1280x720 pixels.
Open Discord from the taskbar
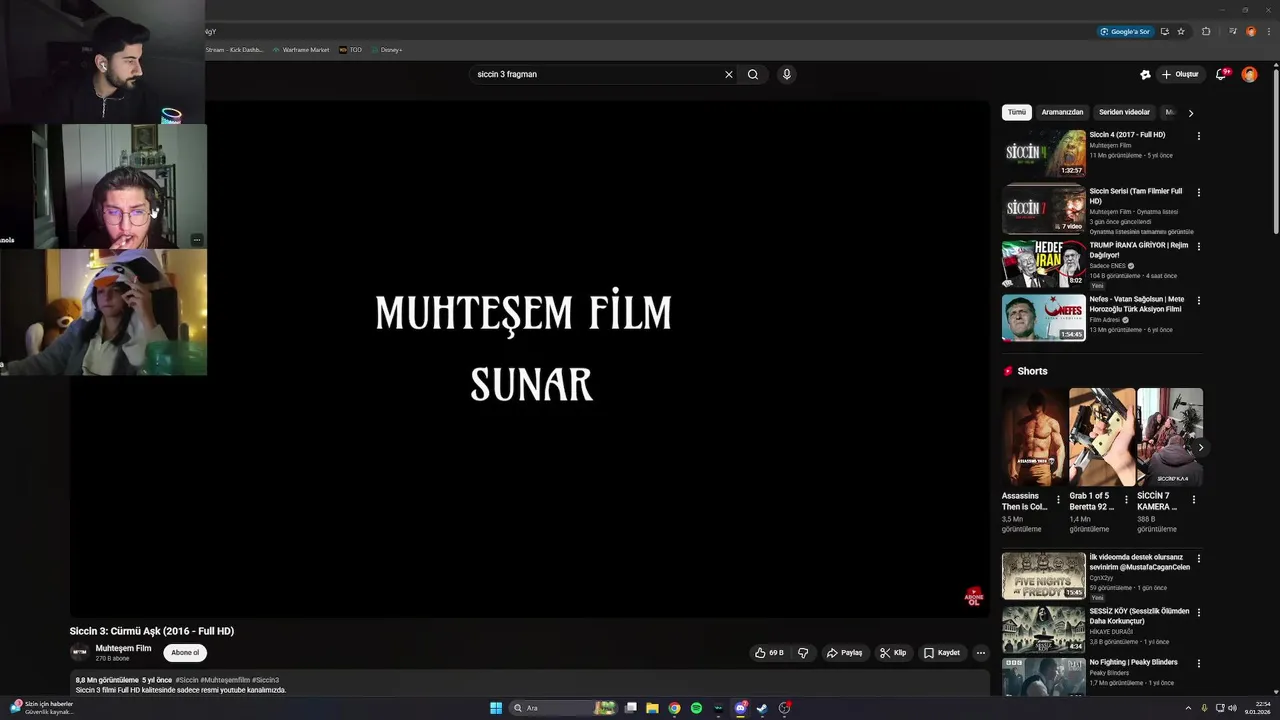click(x=740, y=708)
